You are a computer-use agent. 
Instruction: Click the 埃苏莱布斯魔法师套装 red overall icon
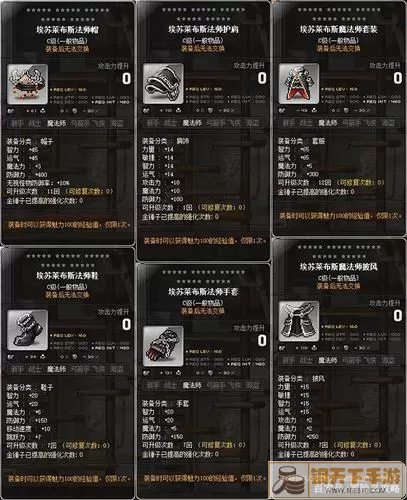point(299,84)
